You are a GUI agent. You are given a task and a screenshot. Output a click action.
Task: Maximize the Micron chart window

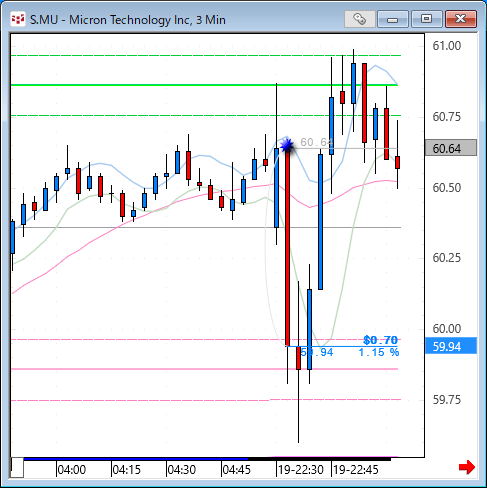click(x=426, y=19)
